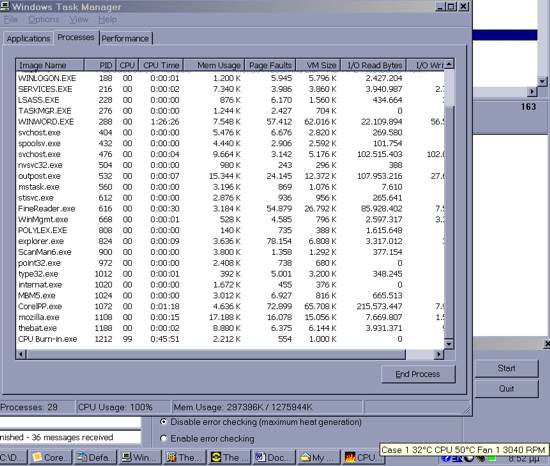
Task: Click the End Process button
Action: (x=418, y=374)
